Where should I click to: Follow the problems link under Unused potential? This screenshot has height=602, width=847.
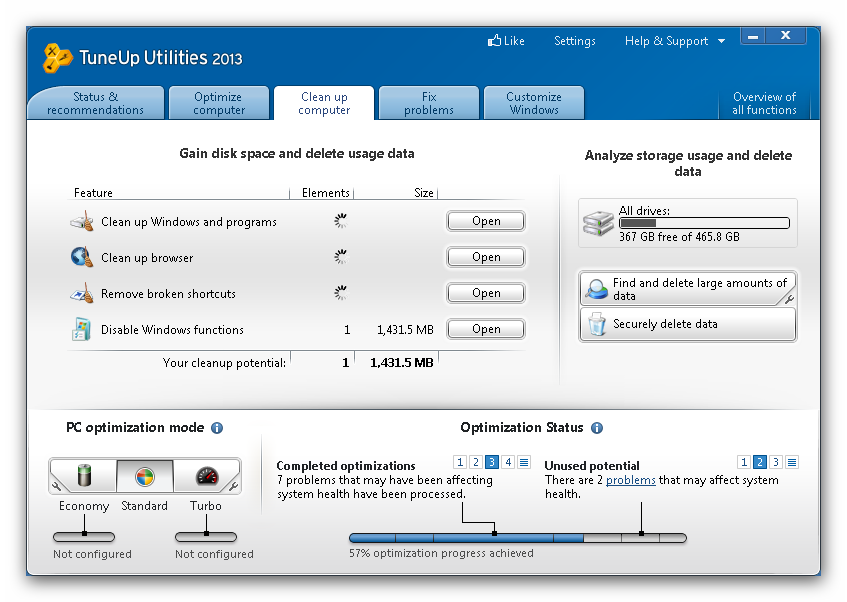pyautogui.click(x=630, y=480)
